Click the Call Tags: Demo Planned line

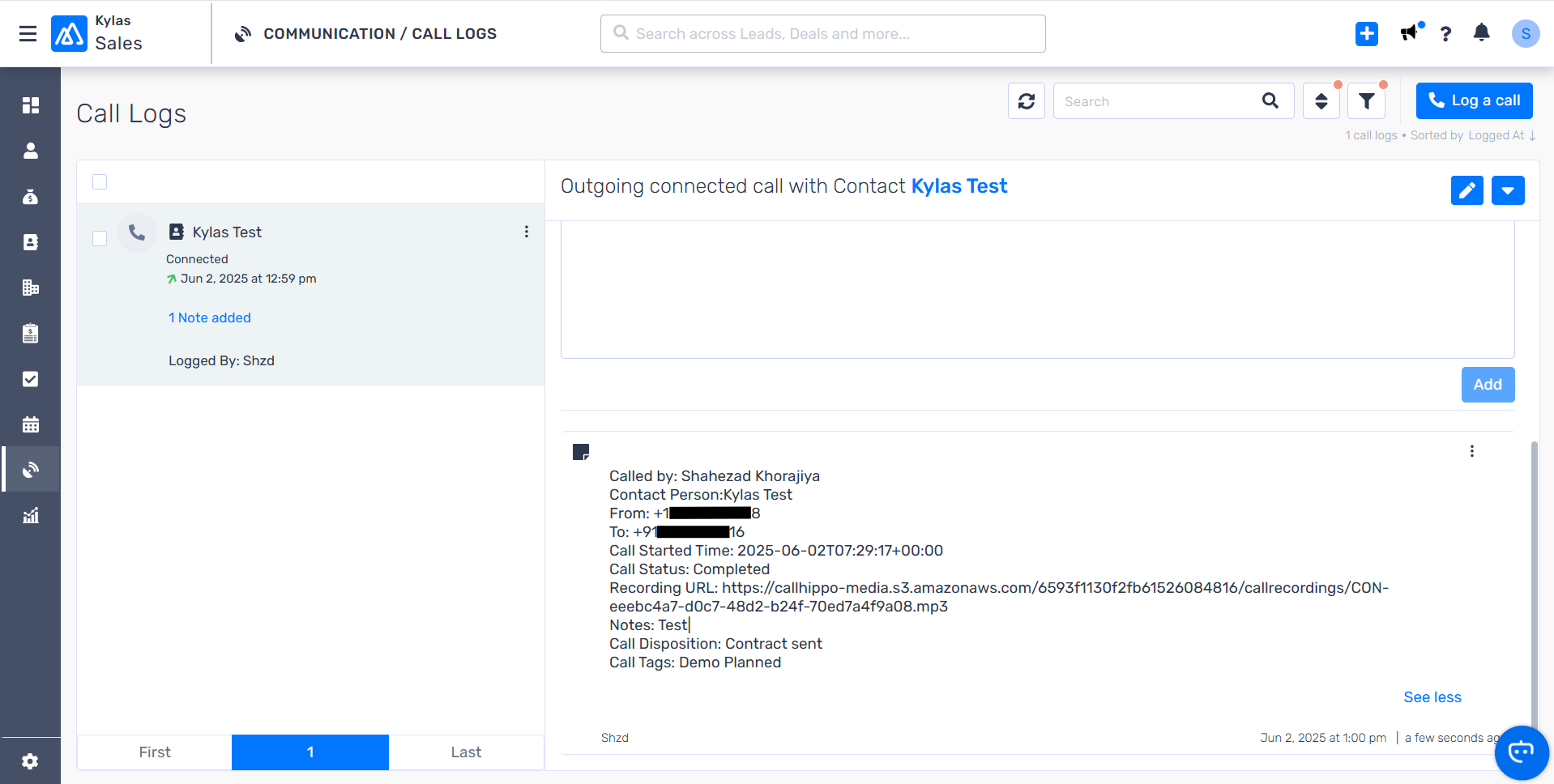(695, 663)
